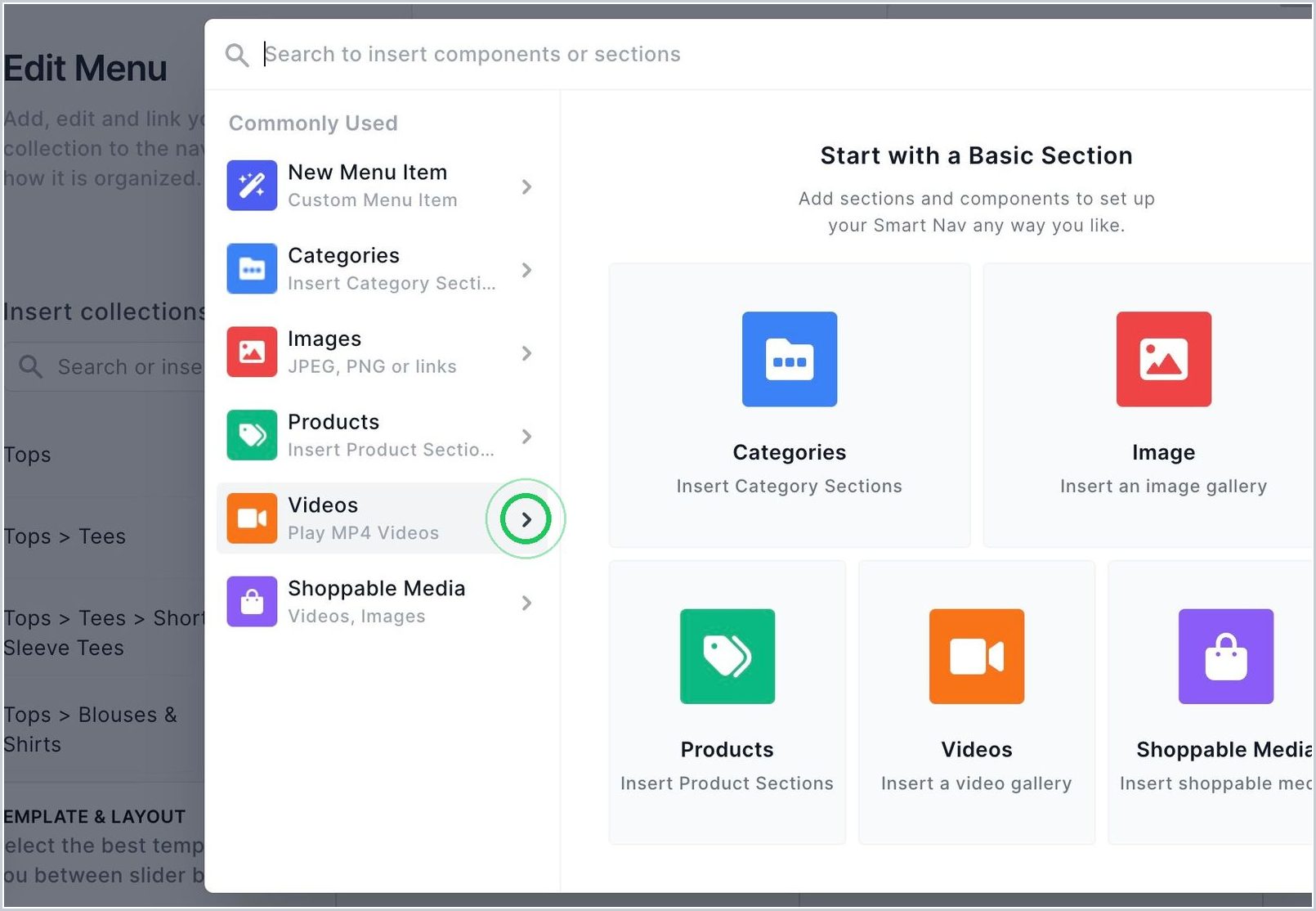The width and height of the screenshot is (1316, 911).
Task: Click the magnifier icon in the insert search bar
Action: tap(237, 56)
